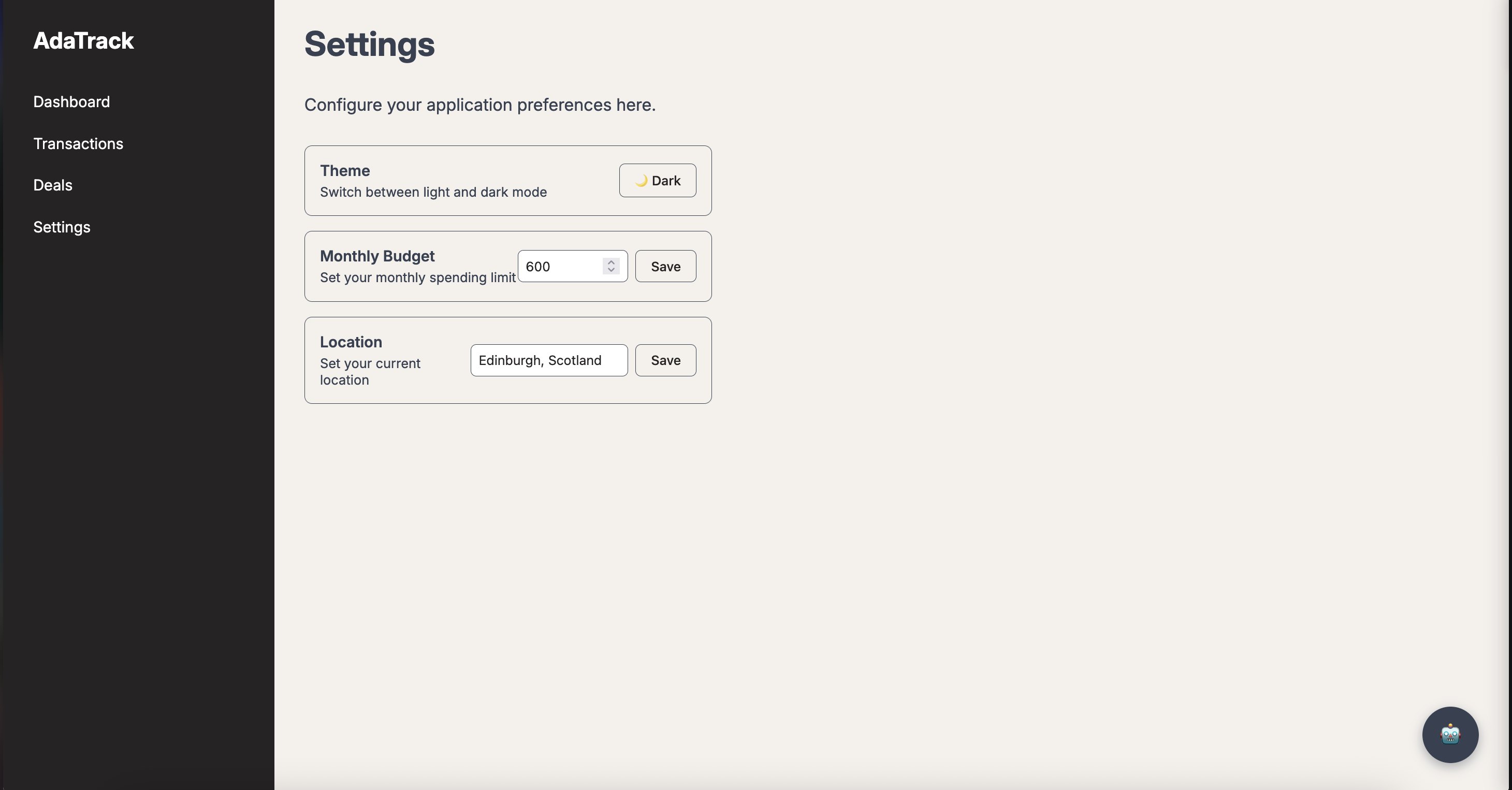Click the Settings page heading
This screenshot has width=1512, height=790.
pyautogui.click(x=369, y=45)
